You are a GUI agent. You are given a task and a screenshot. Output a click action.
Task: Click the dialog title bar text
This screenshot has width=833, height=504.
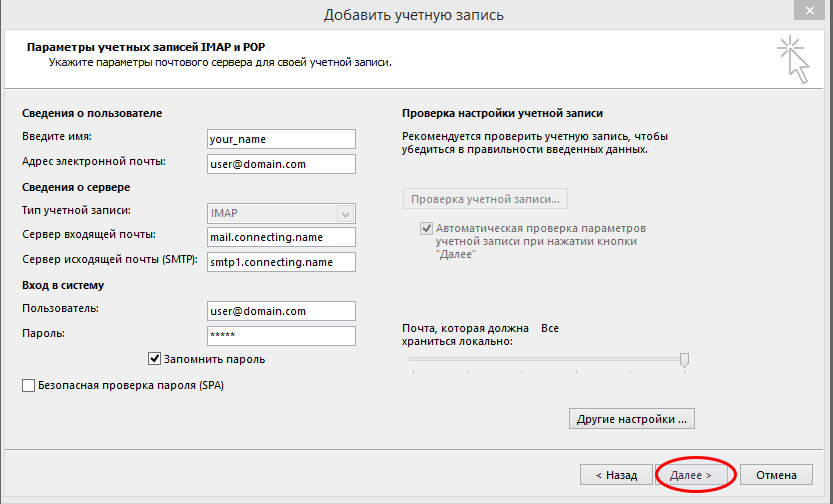click(x=414, y=14)
